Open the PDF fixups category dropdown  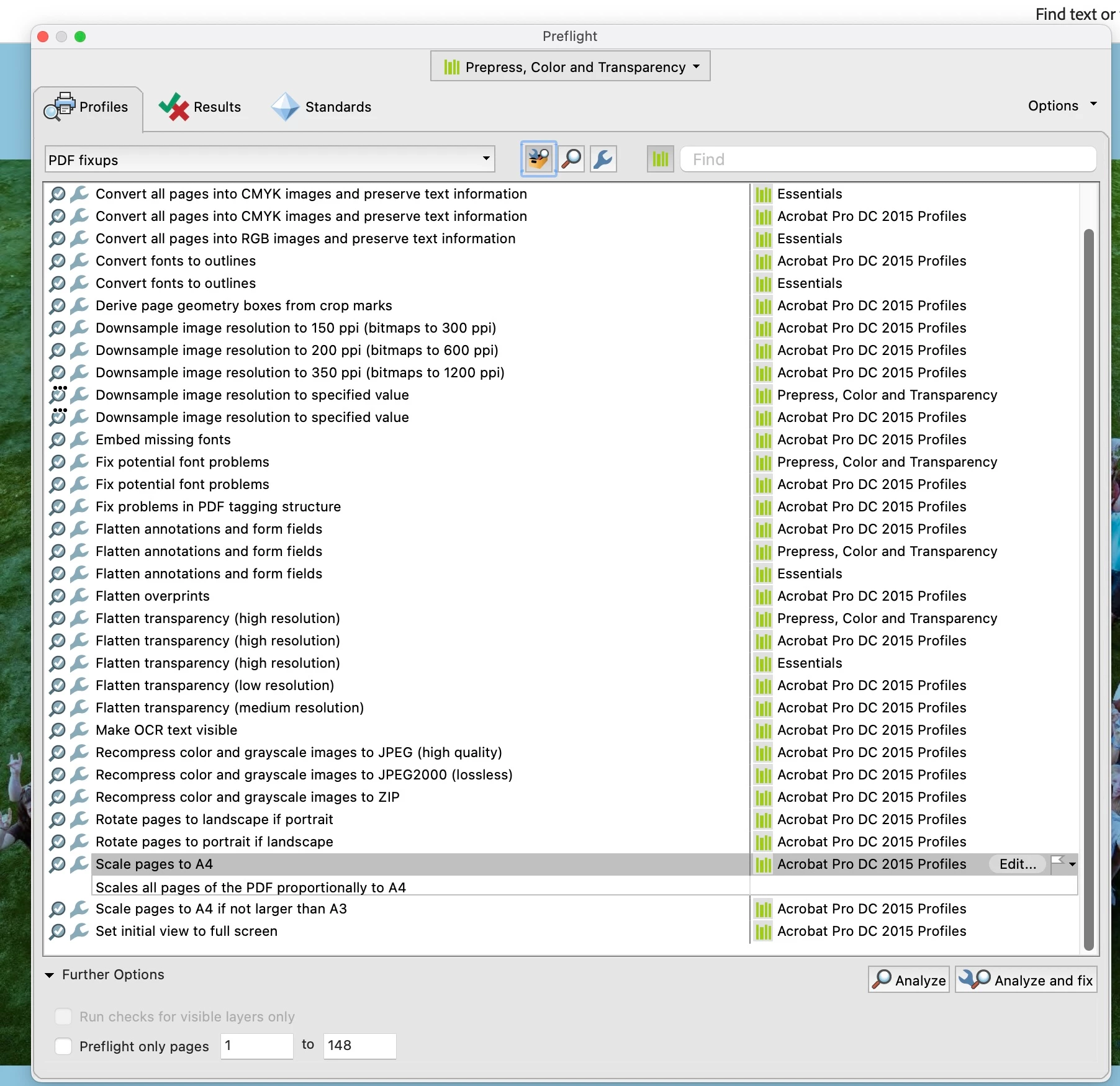click(x=270, y=159)
